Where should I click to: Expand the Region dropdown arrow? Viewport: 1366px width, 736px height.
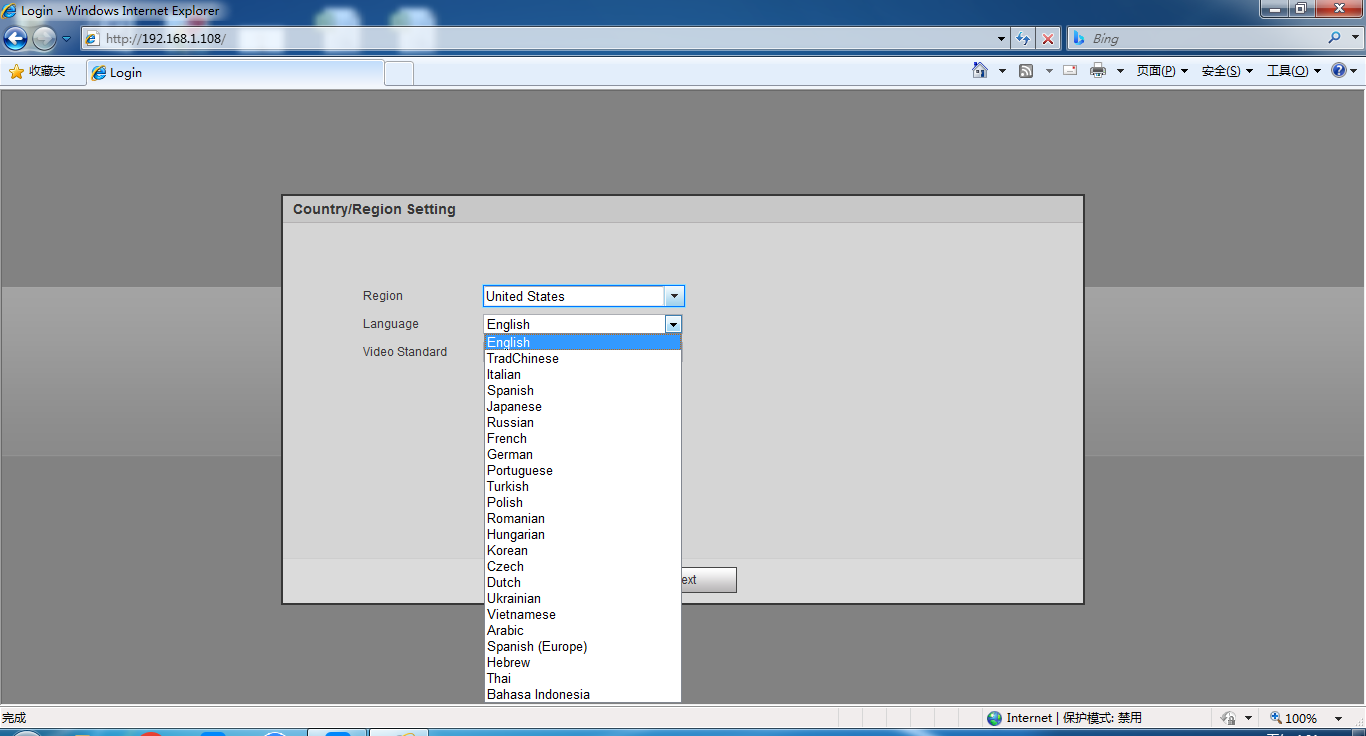pos(674,296)
